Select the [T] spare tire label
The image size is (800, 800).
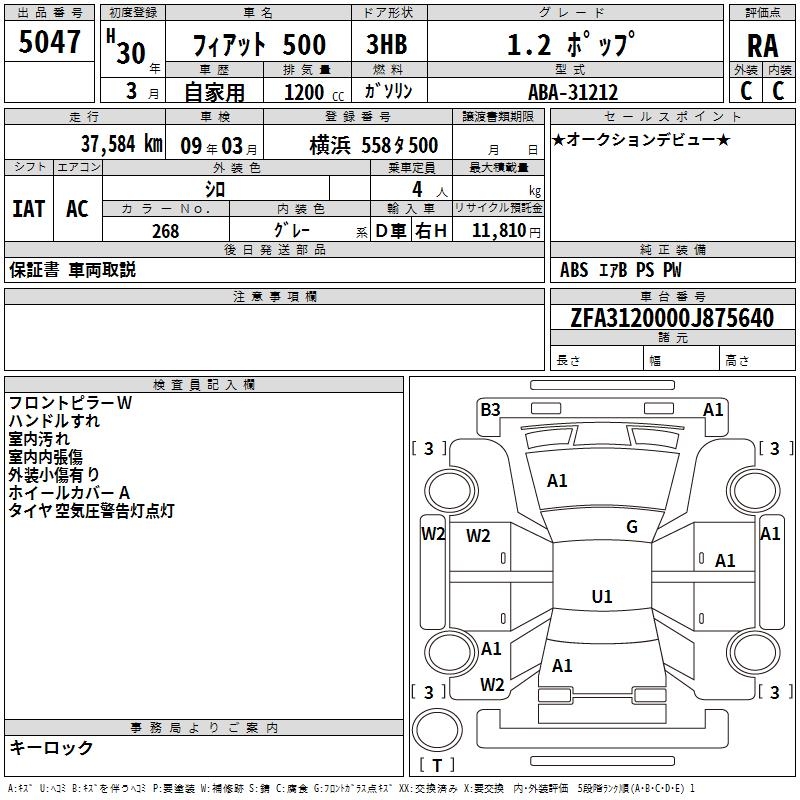coord(437,765)
